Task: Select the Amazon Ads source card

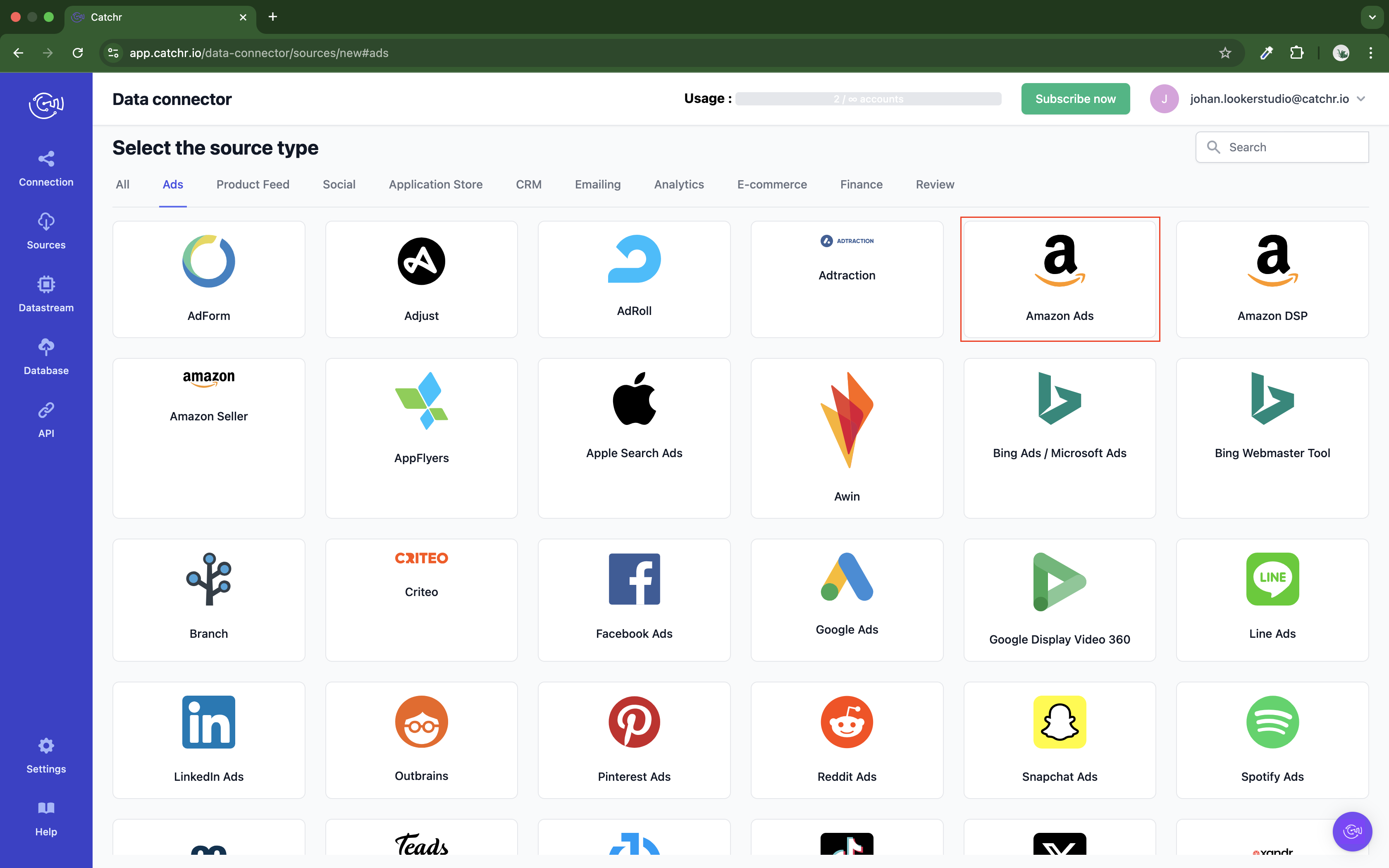Action: 1060,279
